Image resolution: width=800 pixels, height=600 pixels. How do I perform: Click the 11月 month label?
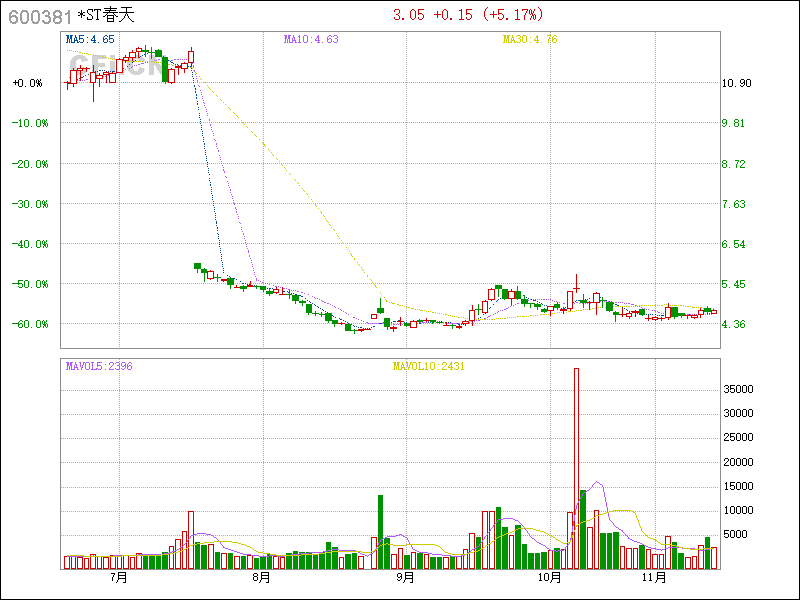coord(654,577)
